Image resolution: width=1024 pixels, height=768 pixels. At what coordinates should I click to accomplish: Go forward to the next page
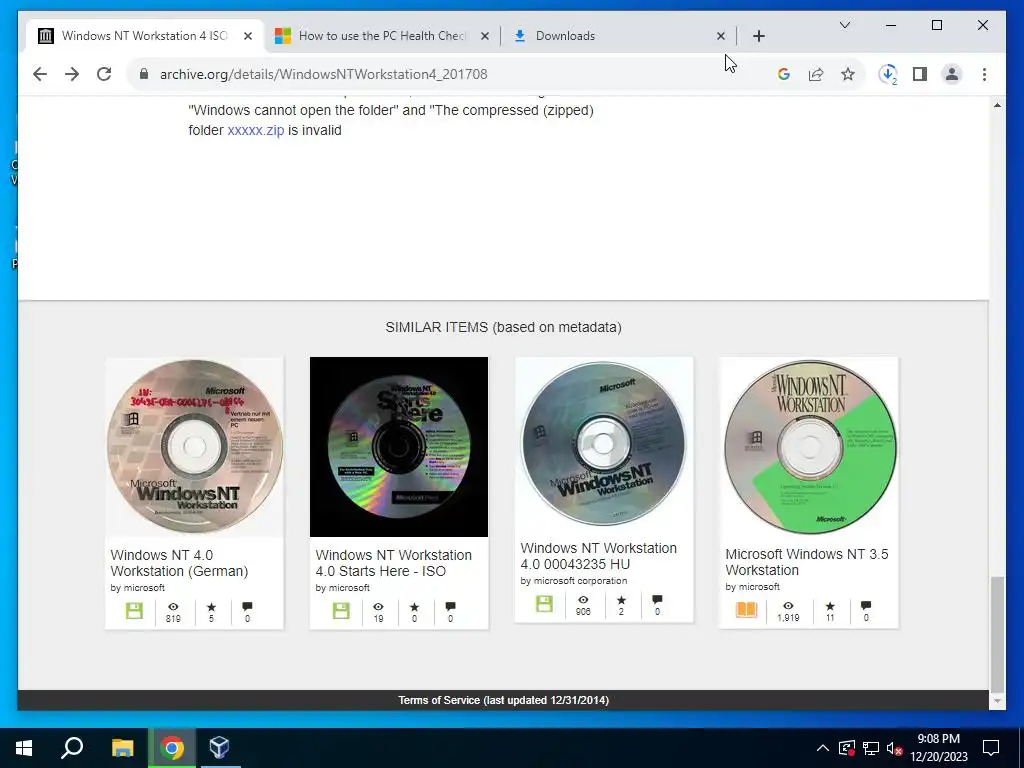(72, 74)
